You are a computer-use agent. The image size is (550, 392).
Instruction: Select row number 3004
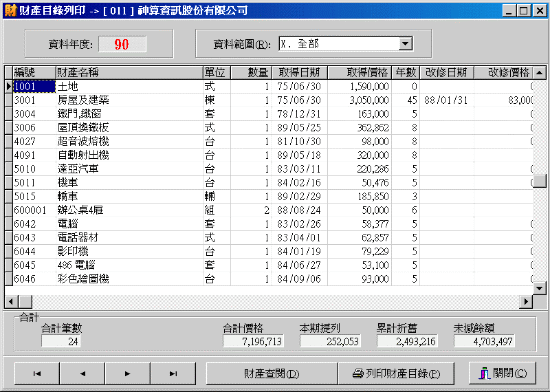[34, 114]
